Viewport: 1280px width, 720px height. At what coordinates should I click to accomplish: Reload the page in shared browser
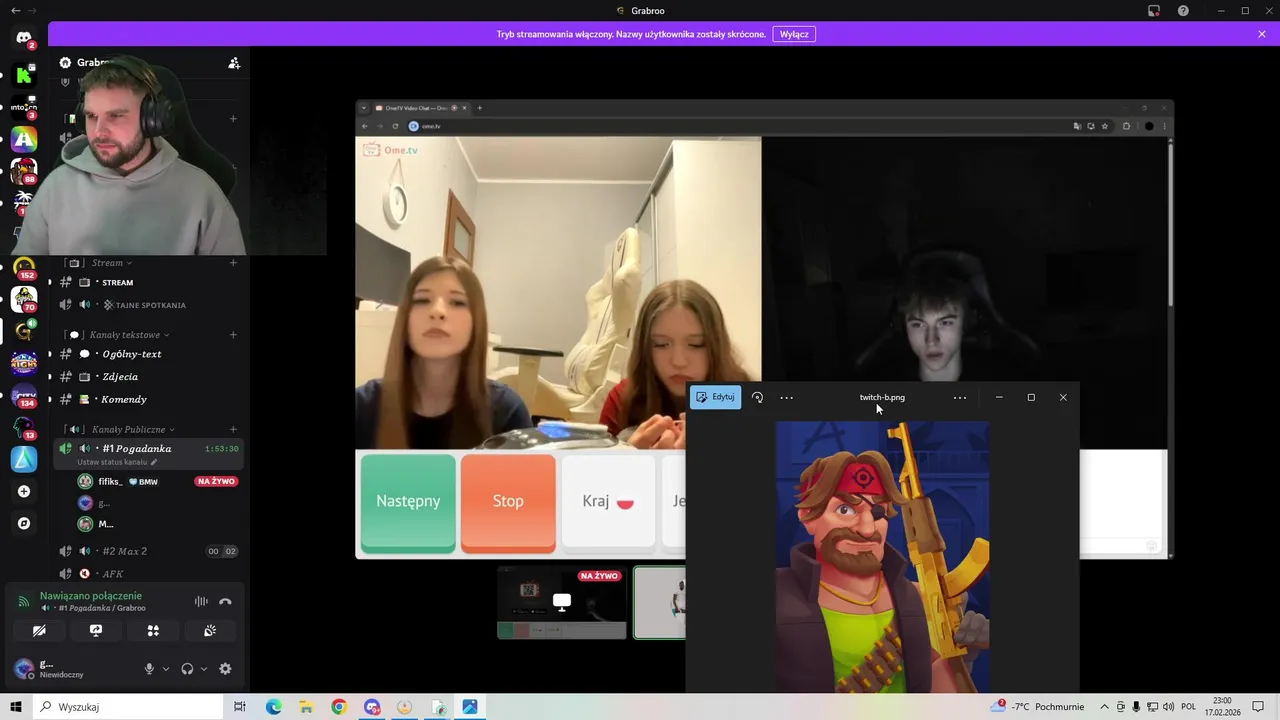tap(396, 126)
